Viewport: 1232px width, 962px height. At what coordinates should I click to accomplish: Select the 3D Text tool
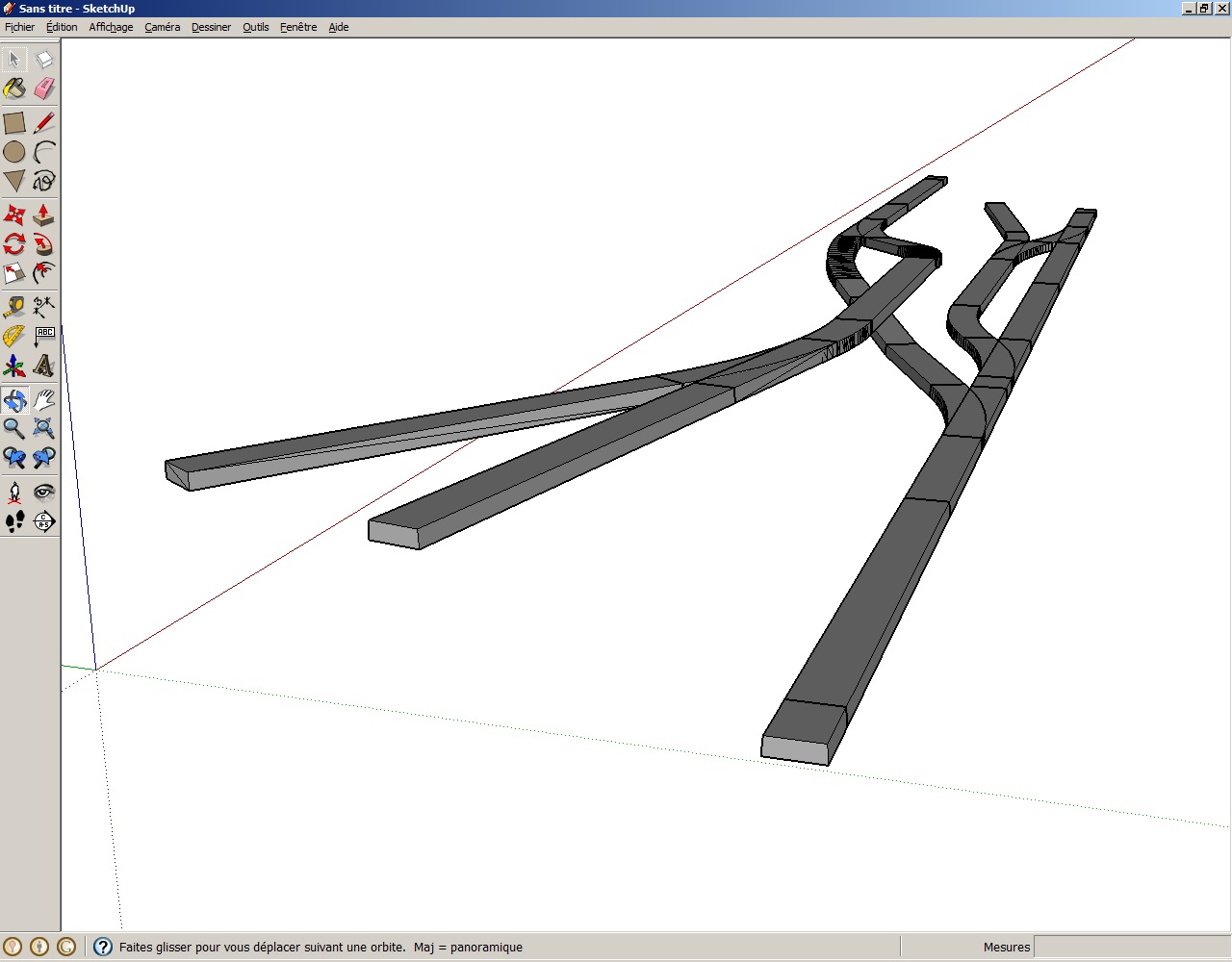[x=43, y=366]
